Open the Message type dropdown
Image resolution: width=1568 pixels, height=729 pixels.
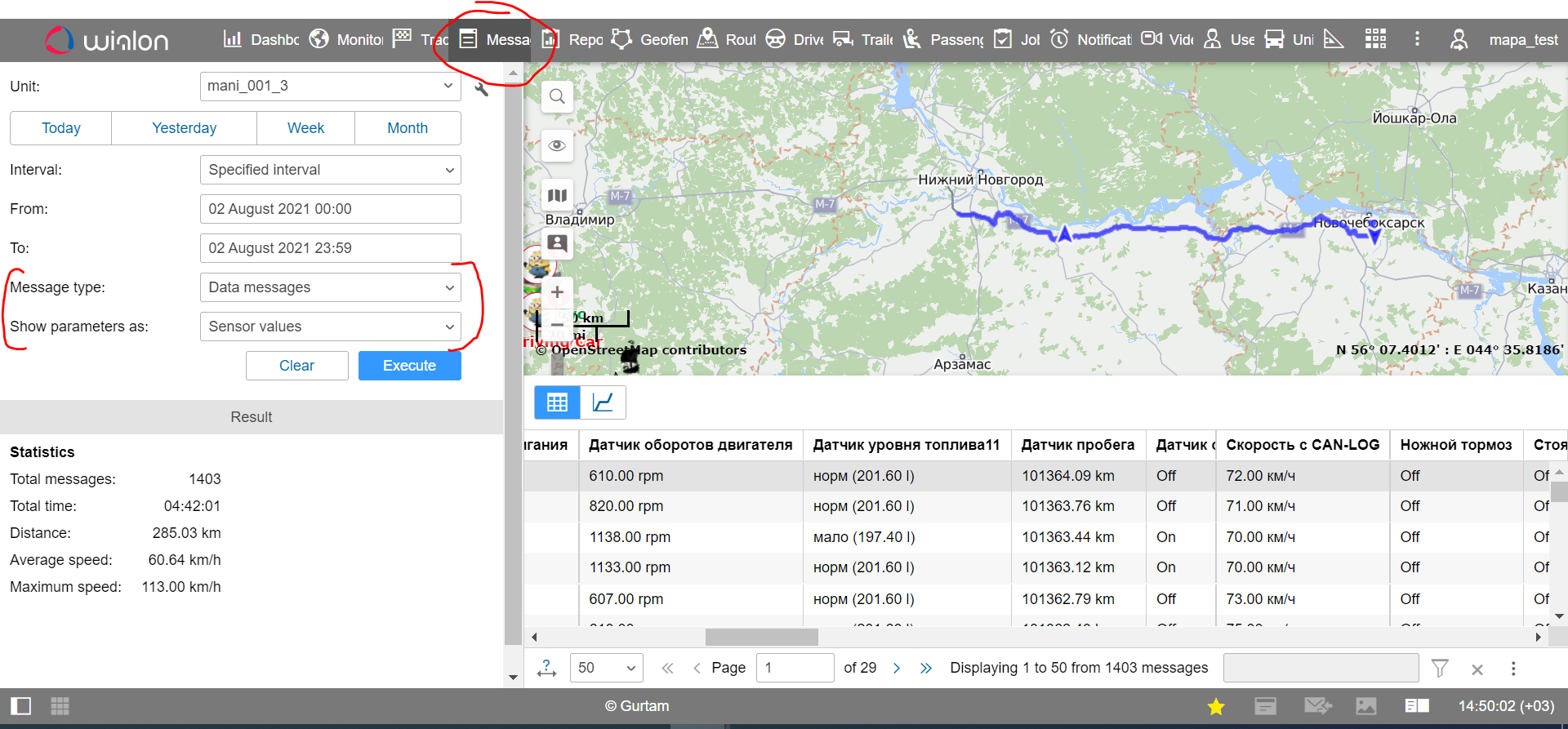pyautogui.click(x=330, y=287)
